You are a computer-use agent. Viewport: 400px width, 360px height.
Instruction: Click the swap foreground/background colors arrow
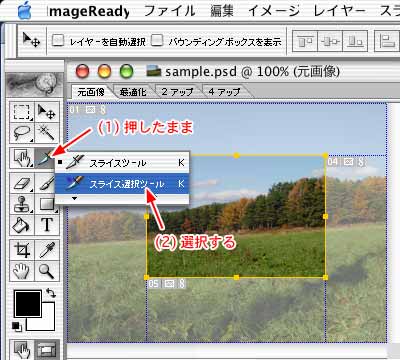click(x=51, y=293)
